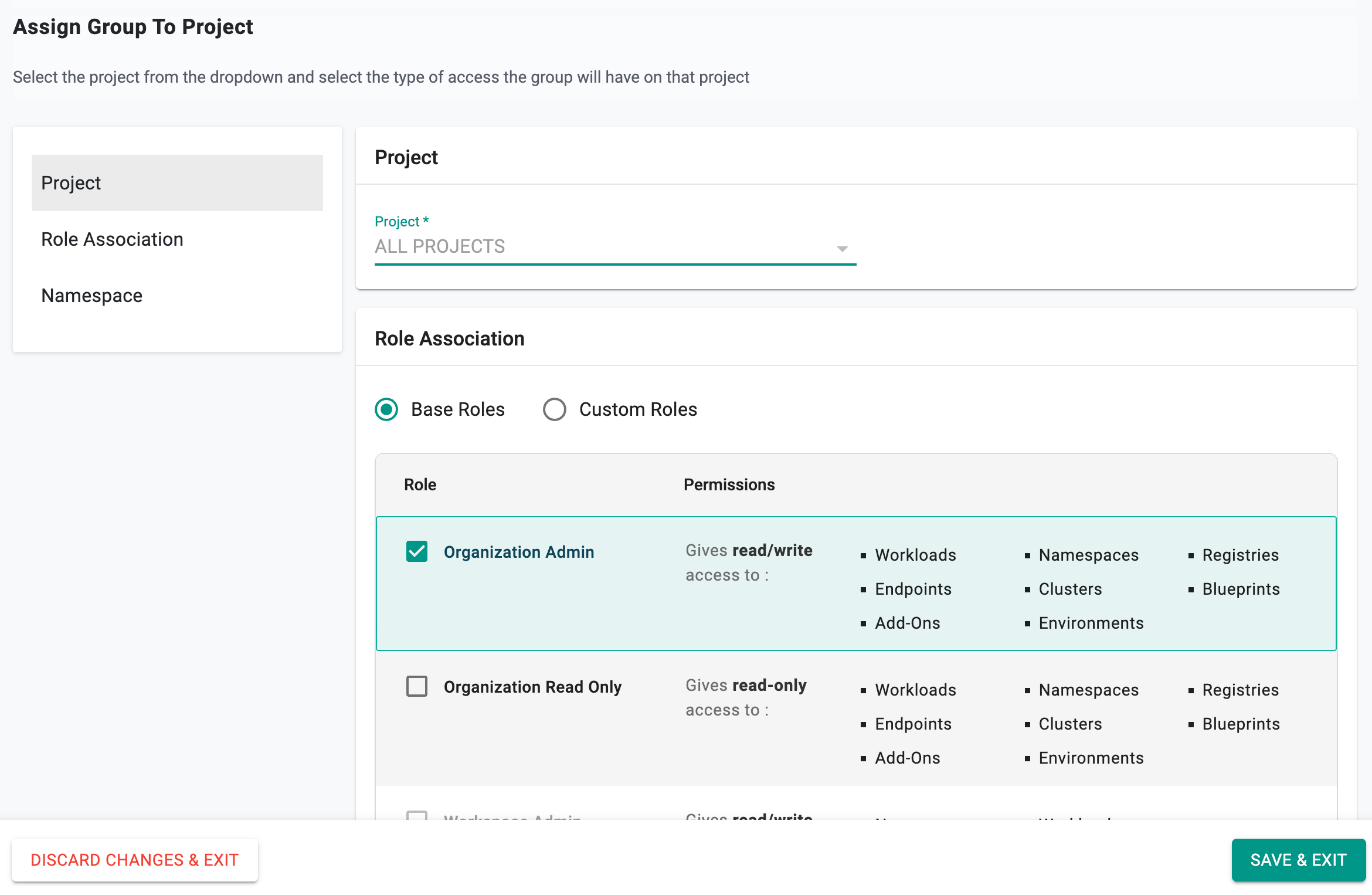Viewport: 1372px width, 895px height.
Task: Click Clusters in Organization Admin row
Action: click(x=1070, y=589)
